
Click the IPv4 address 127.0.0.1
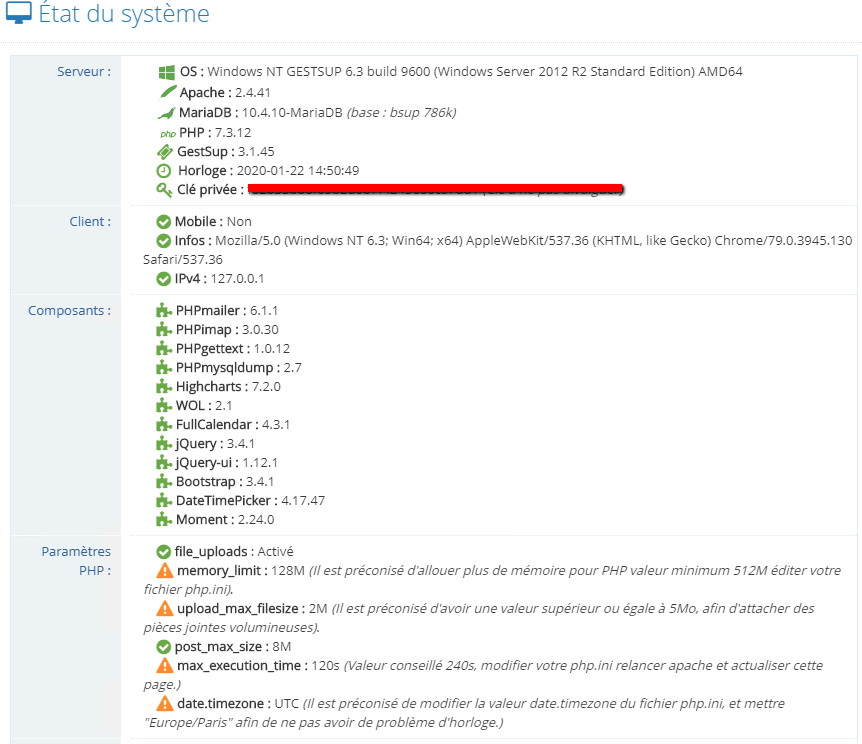click(x=237, y=279)
